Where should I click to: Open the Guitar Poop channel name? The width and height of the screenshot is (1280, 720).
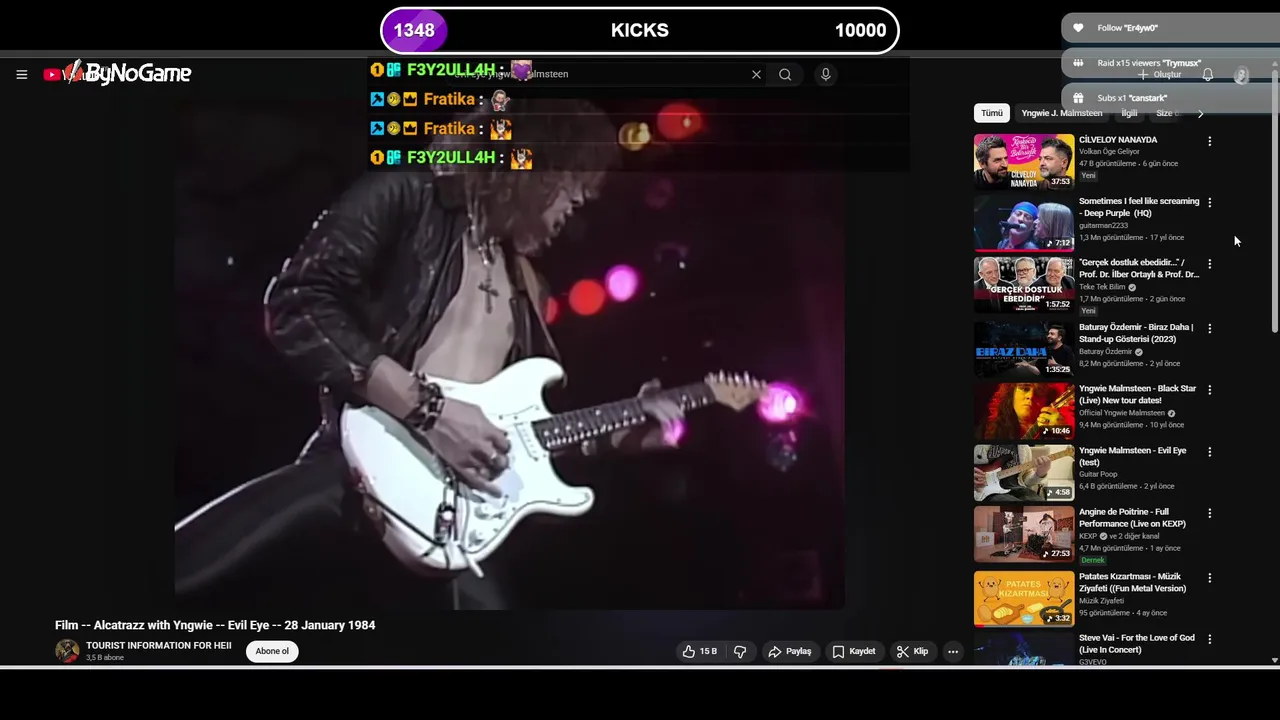tap(1098, 475)
